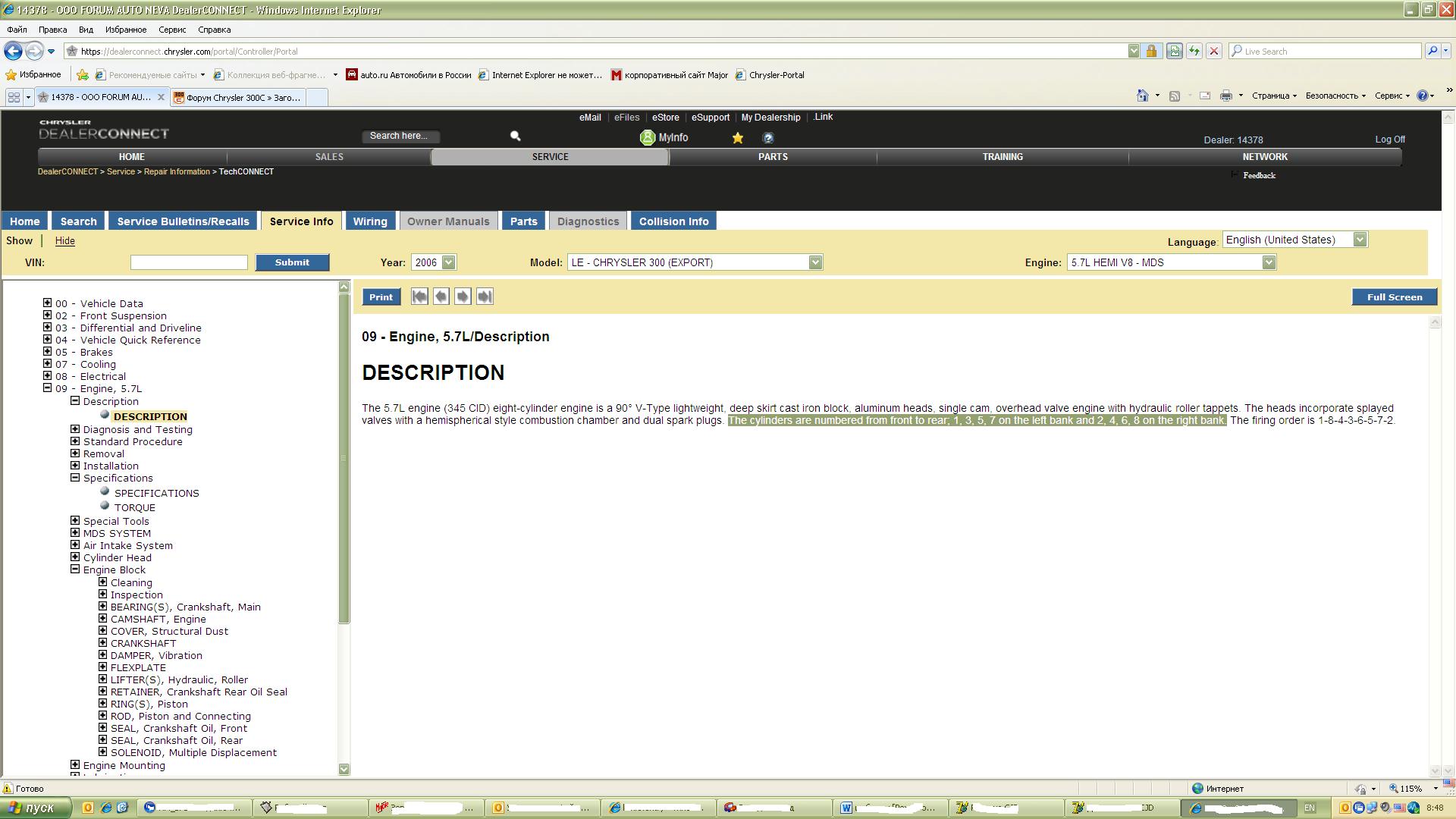Go to last page navigation icon

click(x=485, y=297)
